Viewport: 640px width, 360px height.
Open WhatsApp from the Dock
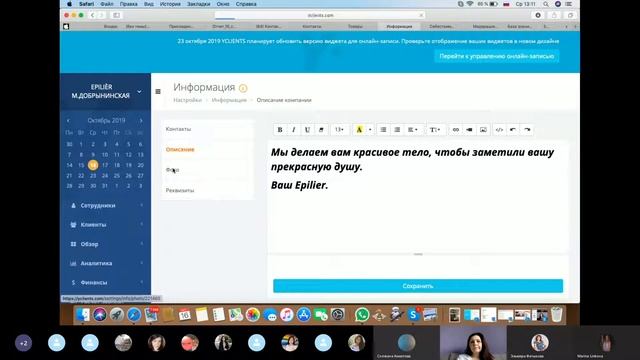click(362, 315)
